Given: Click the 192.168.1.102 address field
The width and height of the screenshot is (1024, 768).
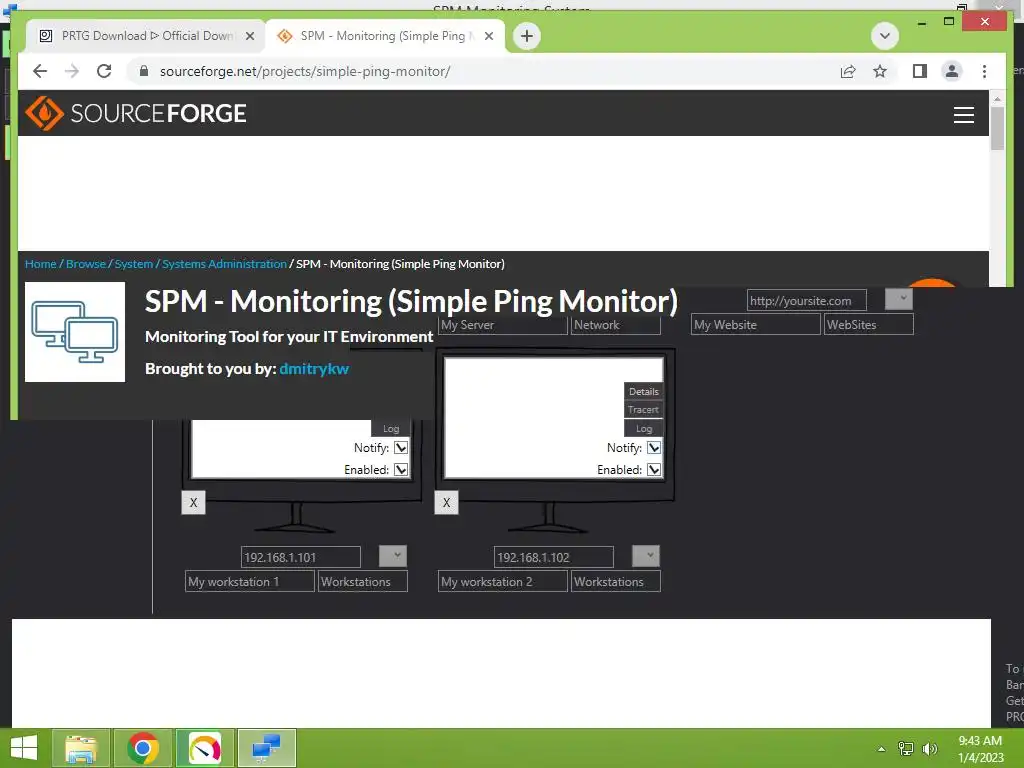Looking at the screenshot, I should pyautogui.click(x=553, y=557).
